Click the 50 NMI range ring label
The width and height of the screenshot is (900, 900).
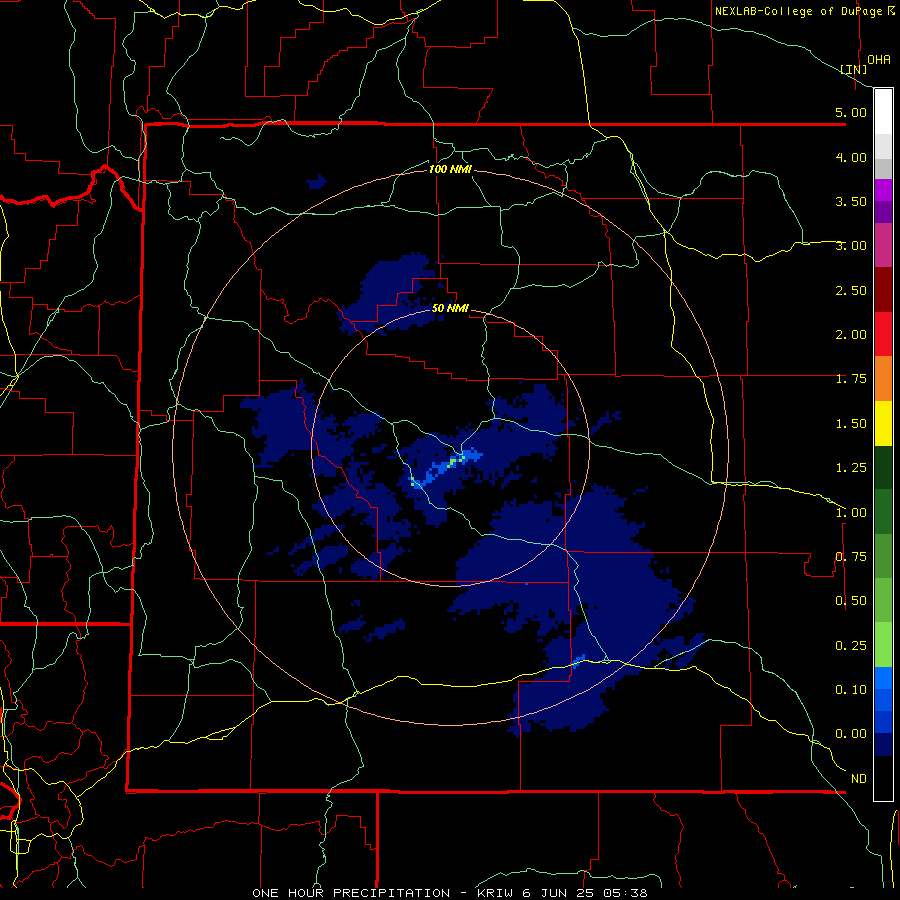coord(450,308)
